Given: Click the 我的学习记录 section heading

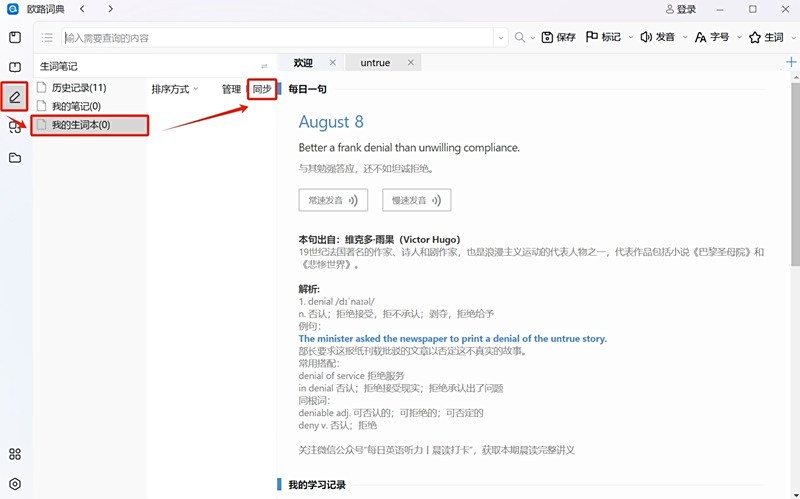Looking at the screenshot, I should 317,485.
